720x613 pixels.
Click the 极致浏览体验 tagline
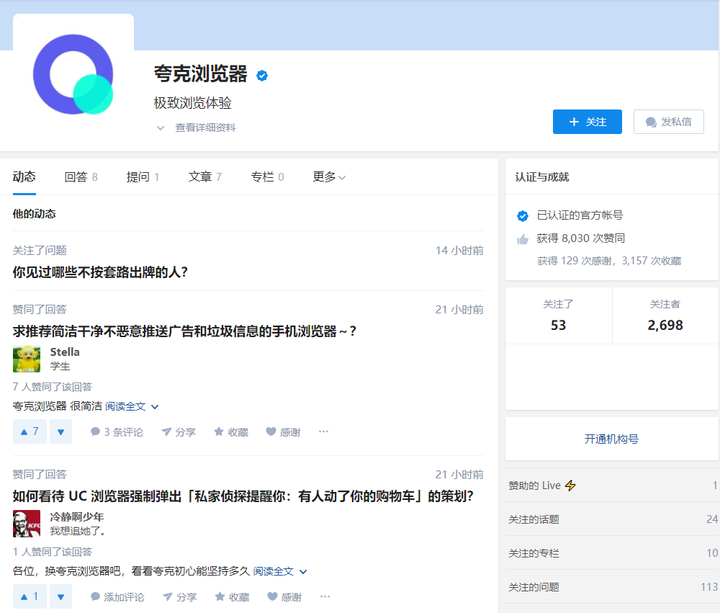tap(192, 103)
